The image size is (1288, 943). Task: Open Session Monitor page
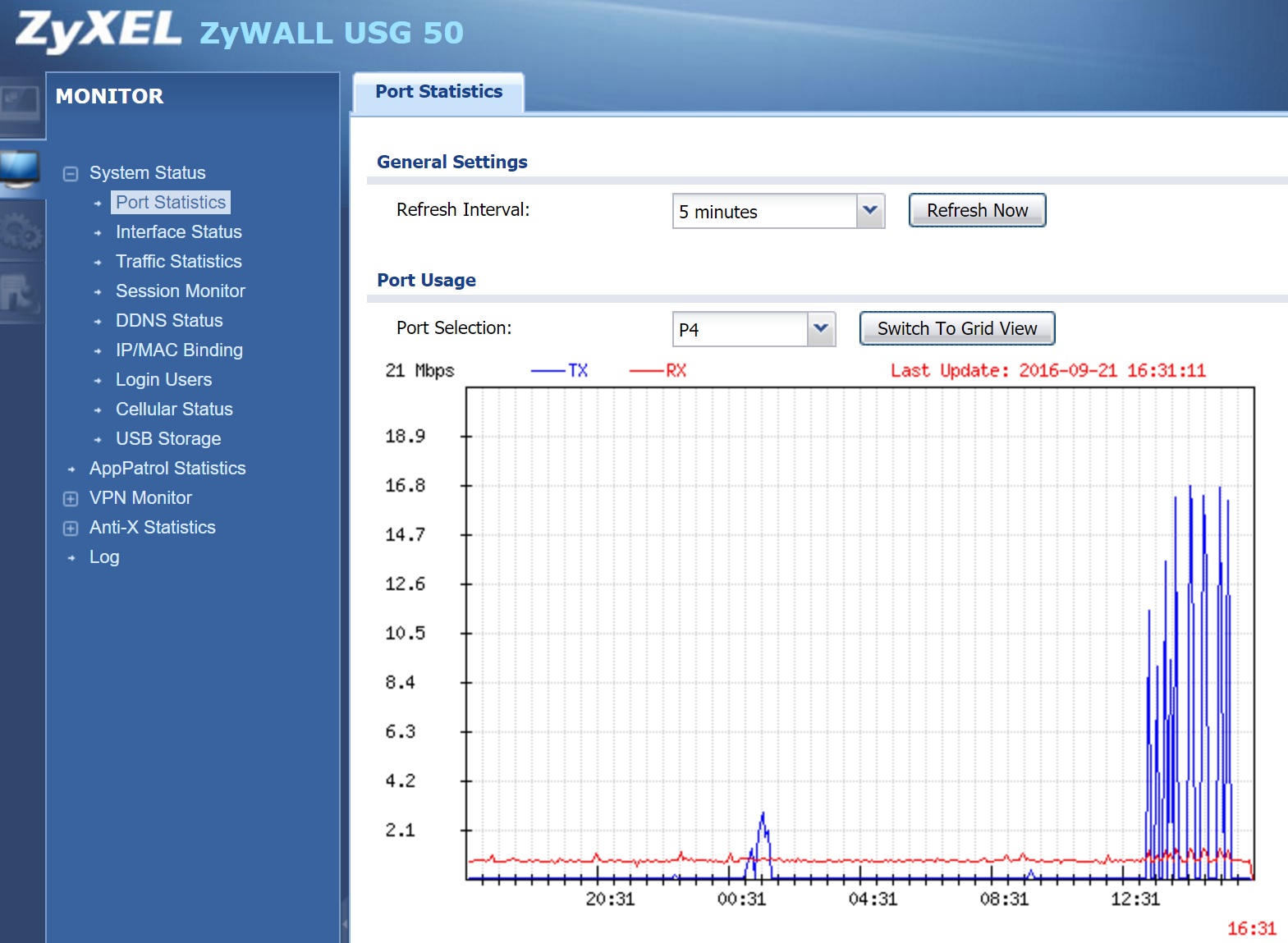click(x=181, y=291)
